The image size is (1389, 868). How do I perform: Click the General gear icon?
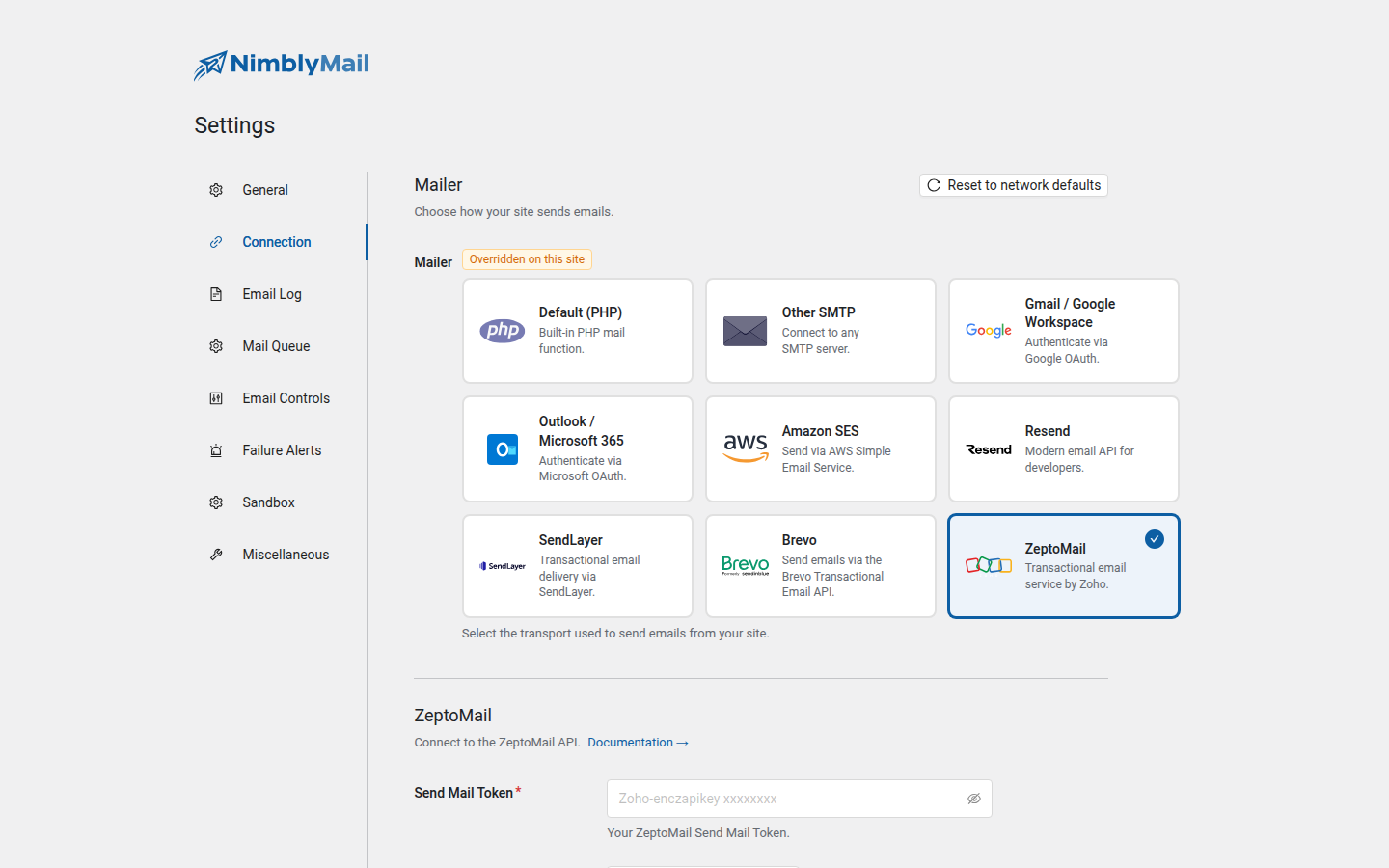pyautogui.click(x=216, y=190)
